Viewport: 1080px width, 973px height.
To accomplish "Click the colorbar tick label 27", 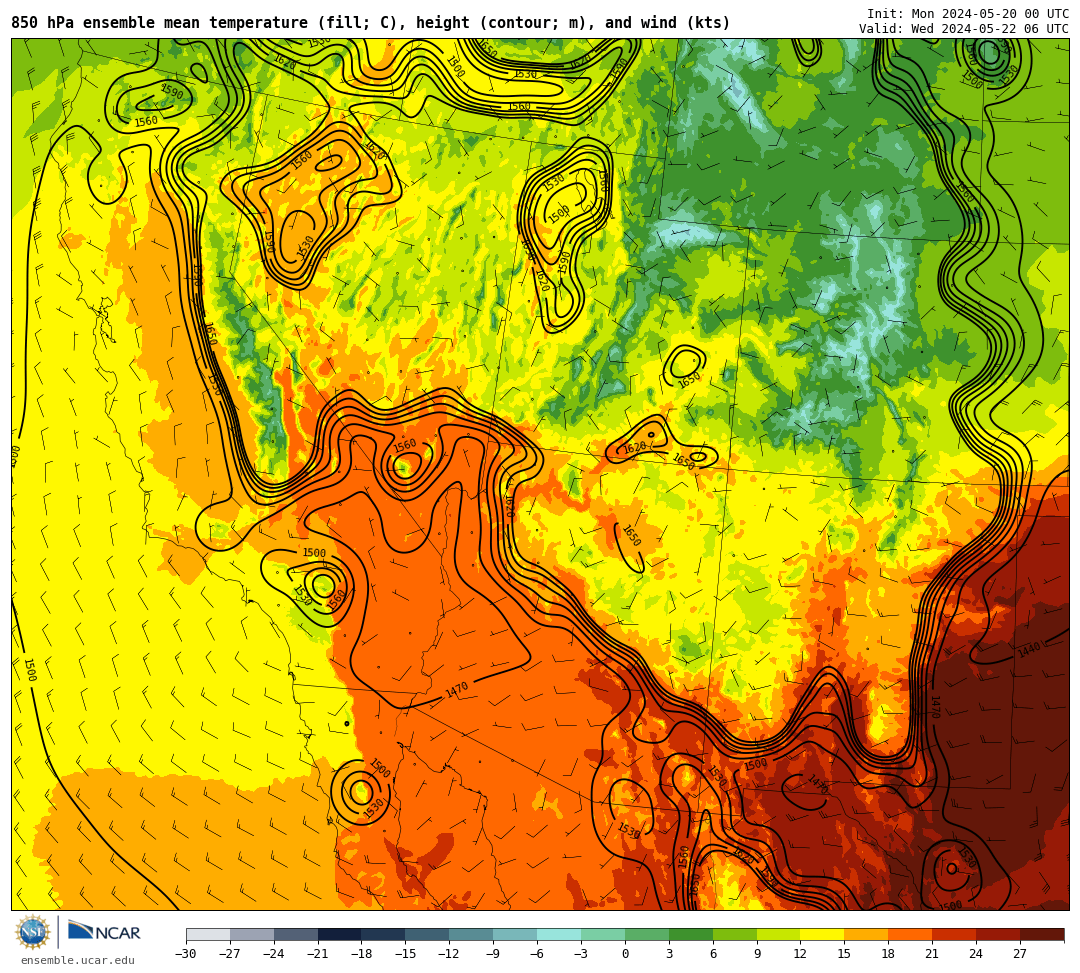I will (x=1021, y=954).
